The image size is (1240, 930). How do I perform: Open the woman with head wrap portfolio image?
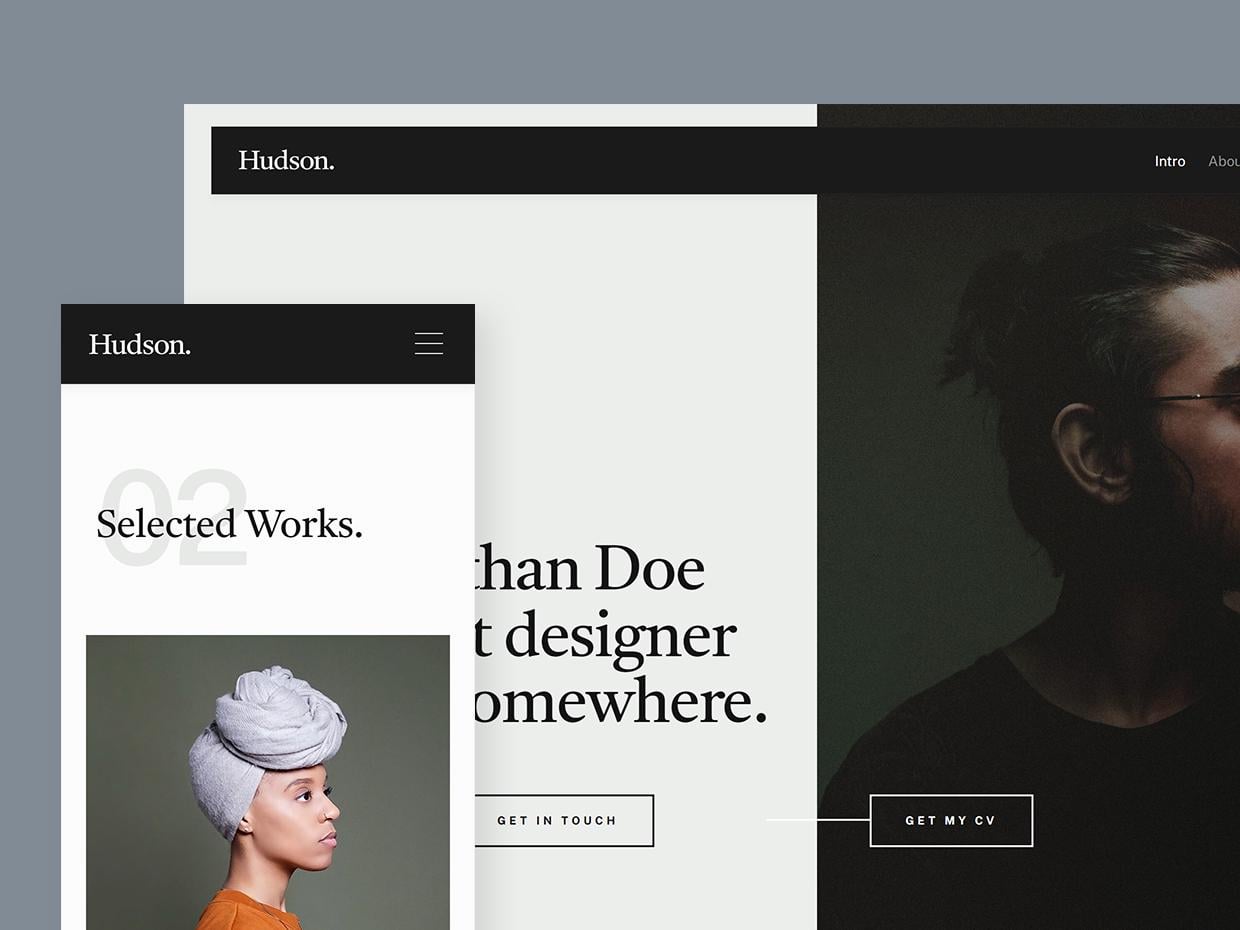(x=268, y=782)
